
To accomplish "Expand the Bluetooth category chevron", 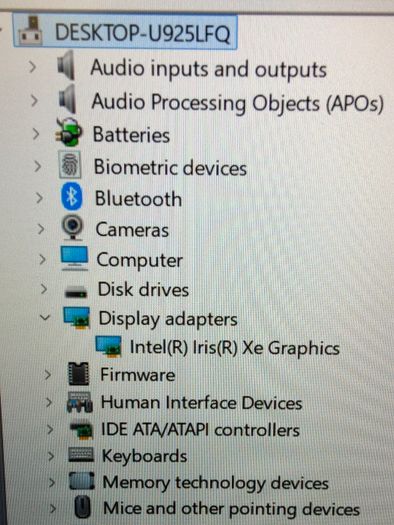I will 39,198.
